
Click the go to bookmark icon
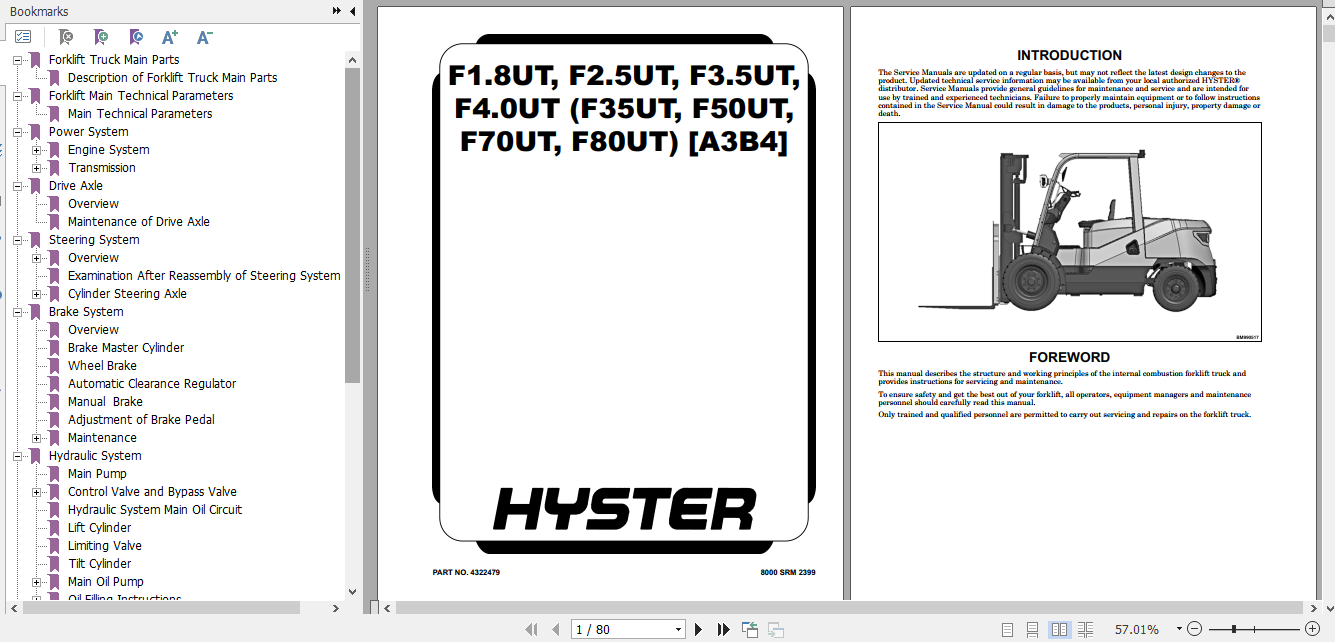(136, 37)
